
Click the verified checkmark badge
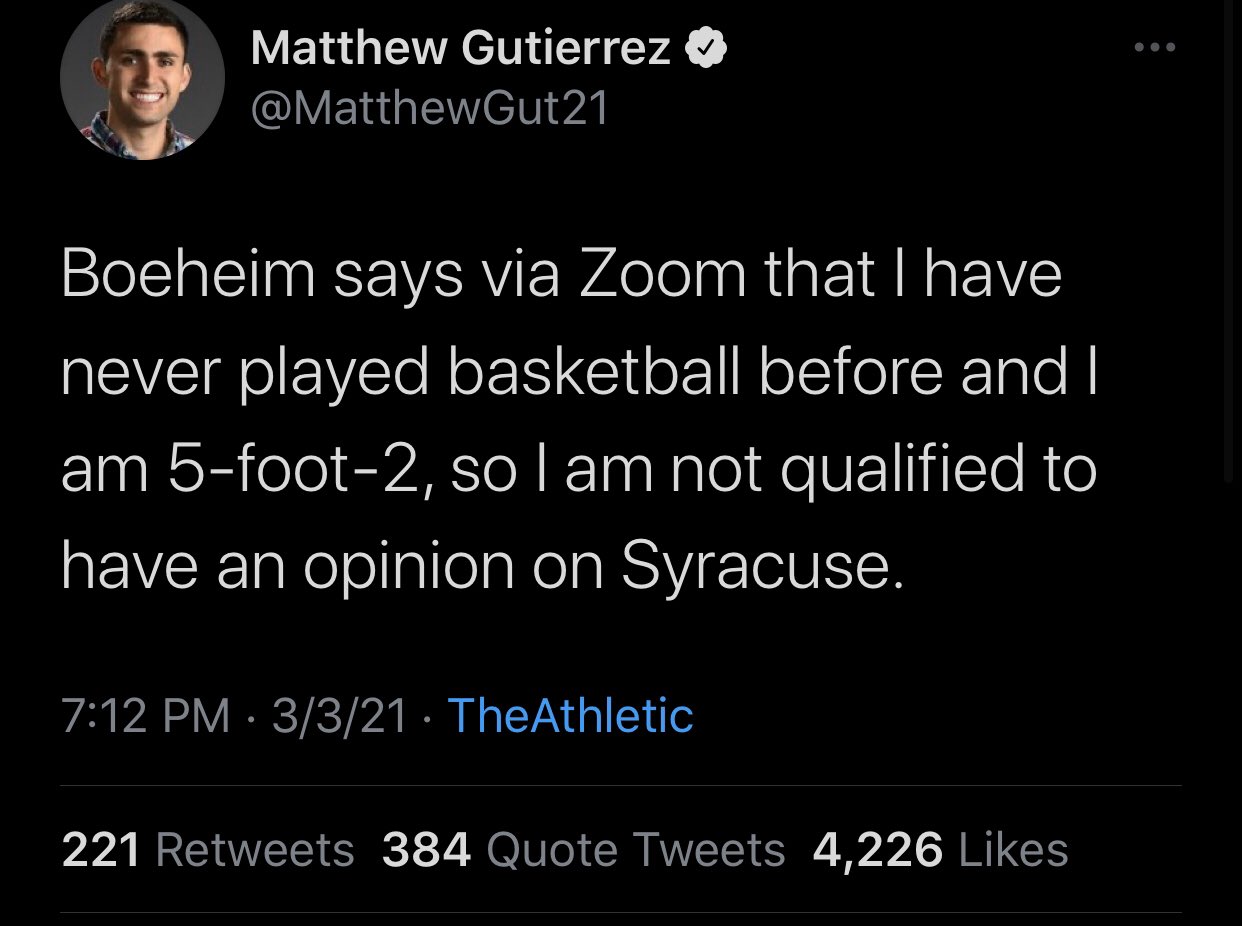[x=705, y=49]
